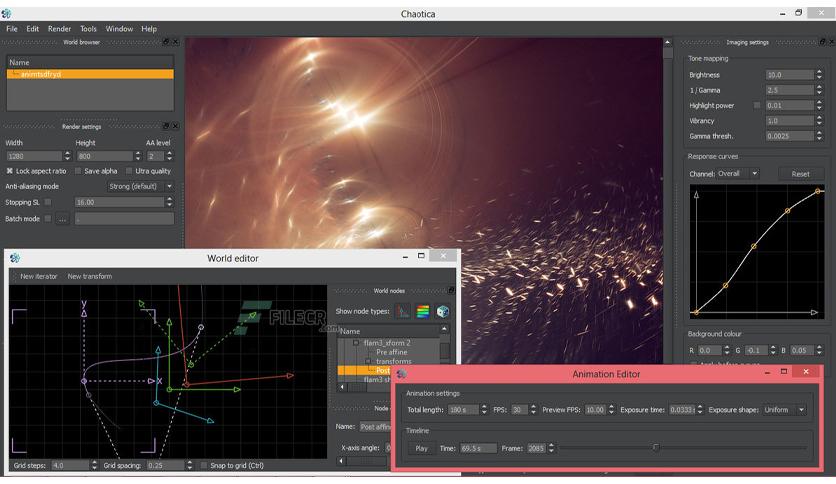
Task: Select the animtsdfryd world entry
Action: pyautogui.click(x=90, y=74)
